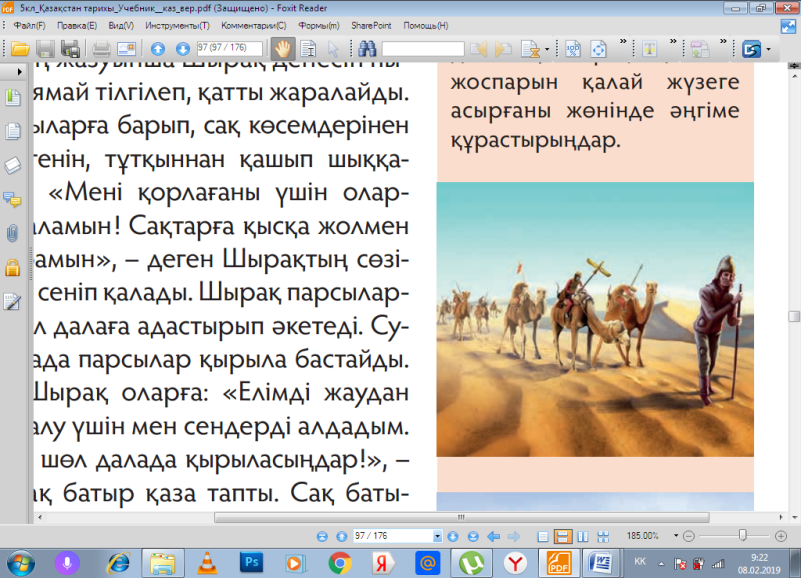
Task: Open the Pages thumbnails side panel
Action: tap(13, 131)
